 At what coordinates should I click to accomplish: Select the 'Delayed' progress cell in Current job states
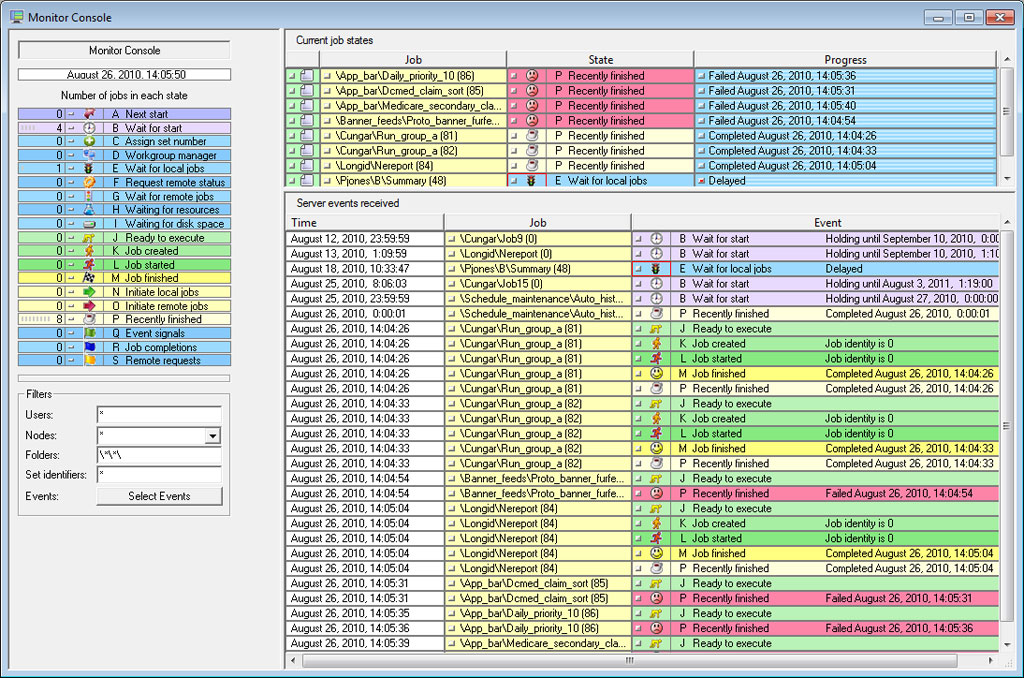tap(846, 181)
